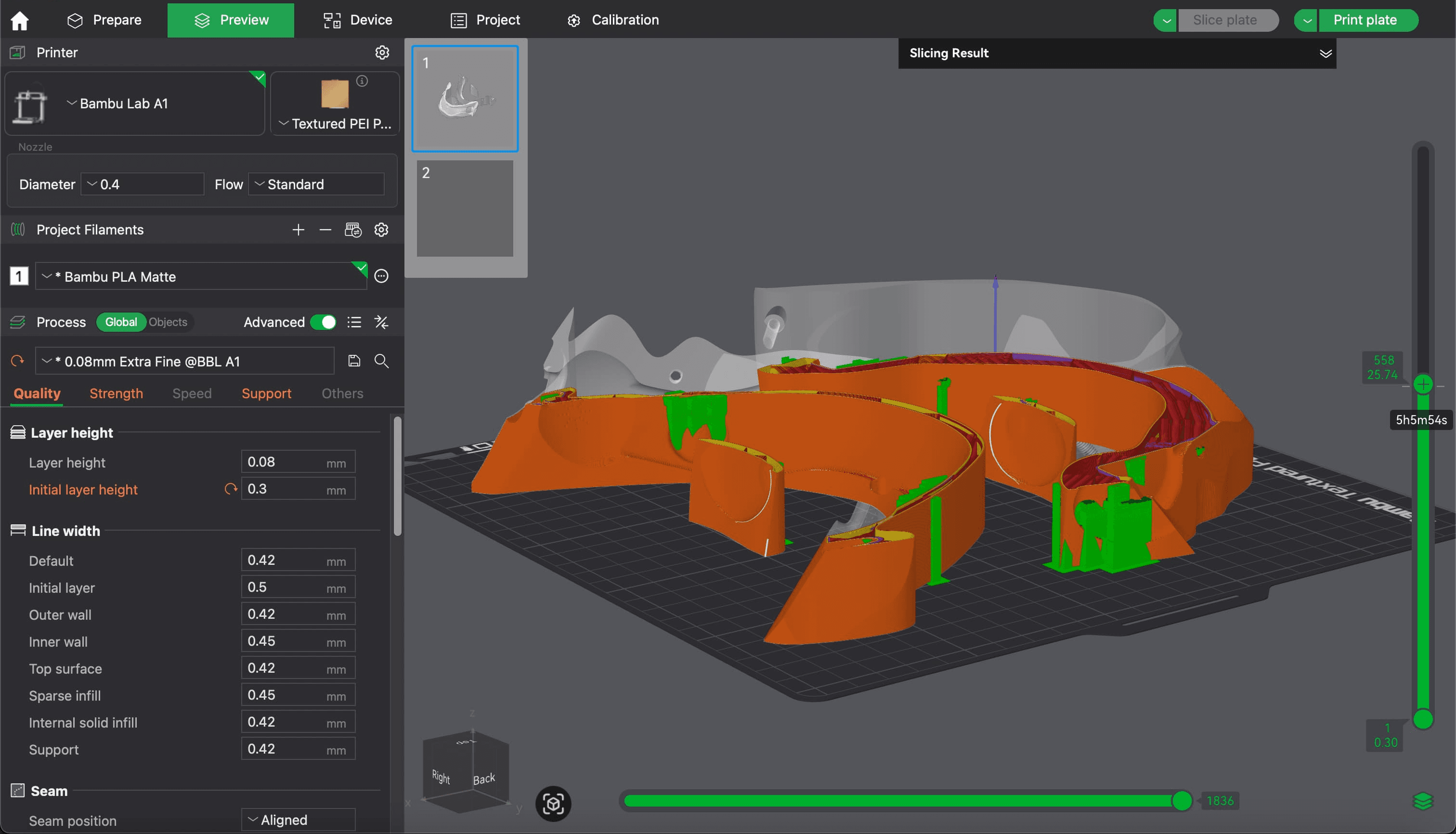The height and width of the screenshot is (834, 1456).
Task: Open the layers view icon at bottom right
Action: (1423, 801)
